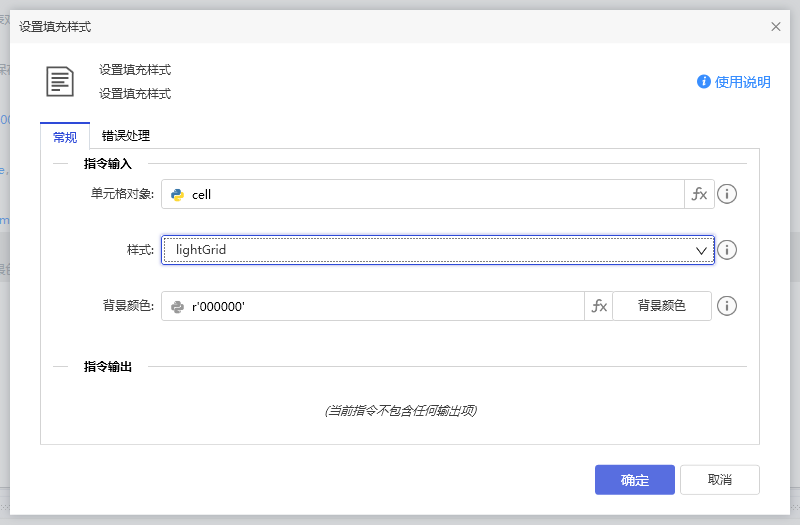The image size is (800, 525).
Task: Click the chevron arrow of 样式 combo box
Action: tap(701, 250)
